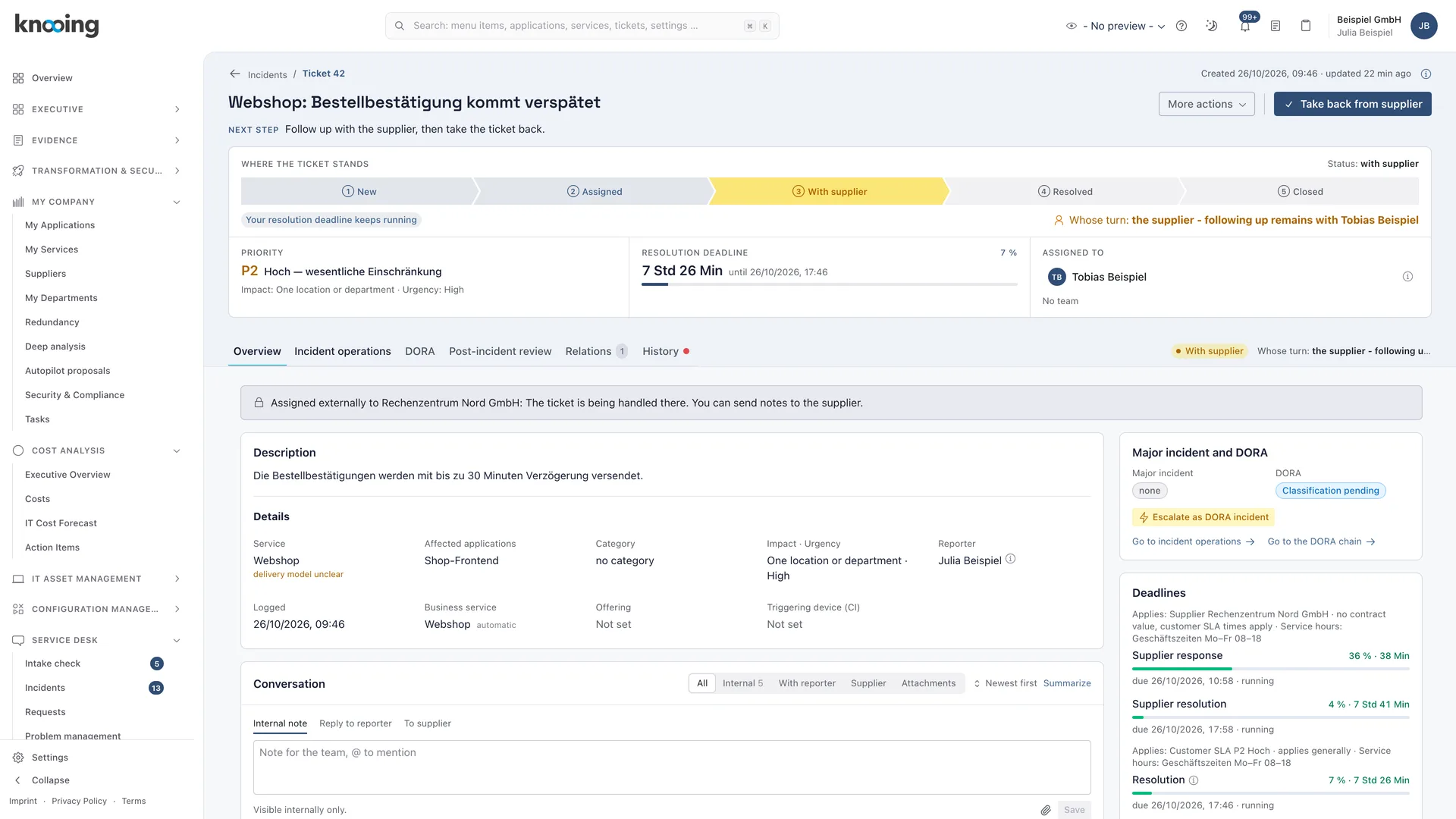Open the DORA tab
Screen dimensions: 1456x819
(x=419, y=351)
